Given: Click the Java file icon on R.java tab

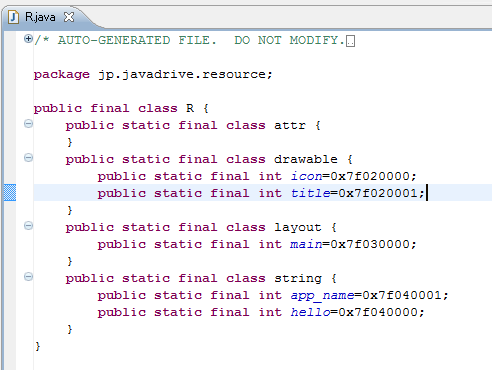Looking at the screenshot, I should click(x=13, y=17).
